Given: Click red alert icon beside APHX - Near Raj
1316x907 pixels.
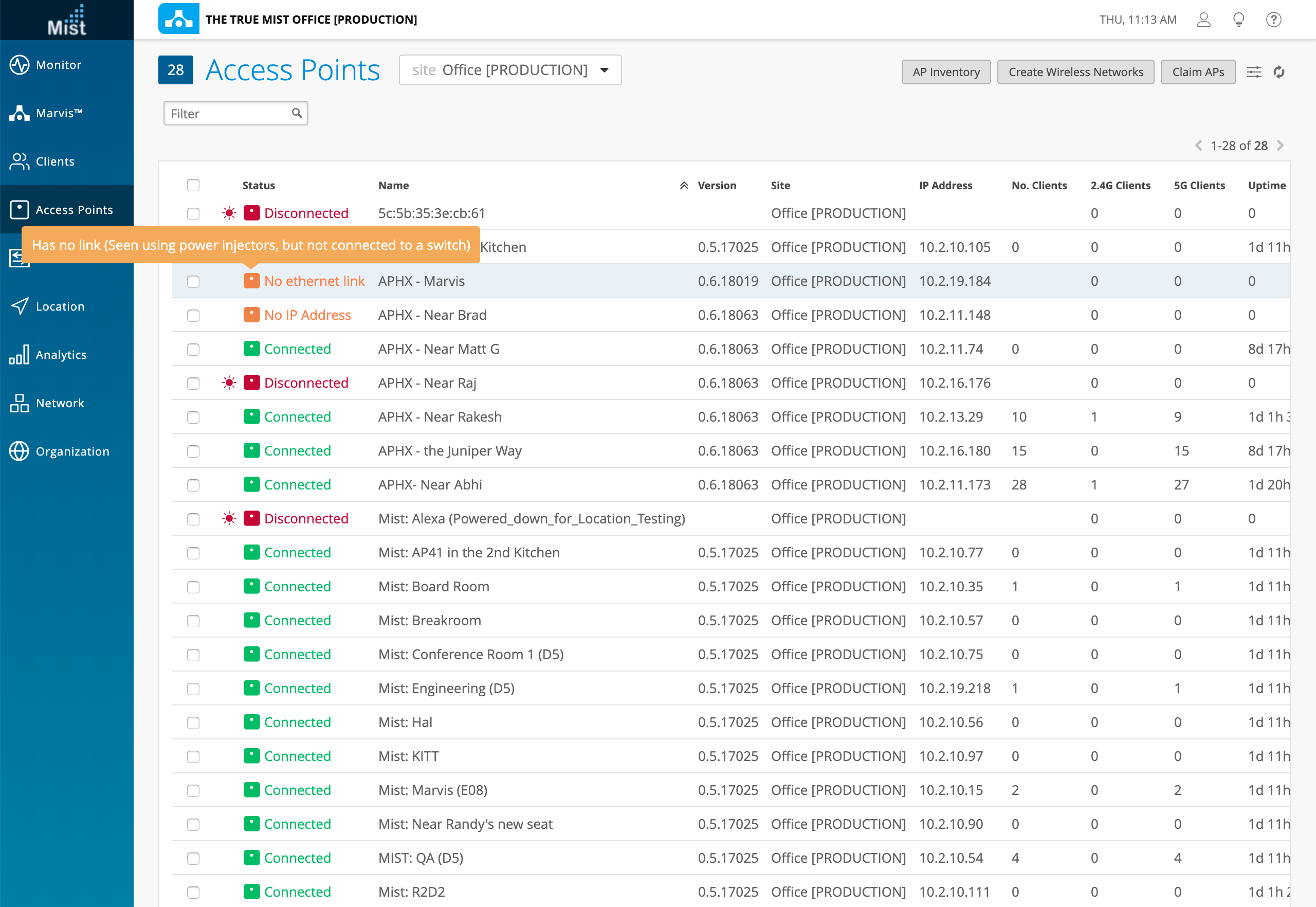Looking at the screenshot, I should [x=229, y=383].
